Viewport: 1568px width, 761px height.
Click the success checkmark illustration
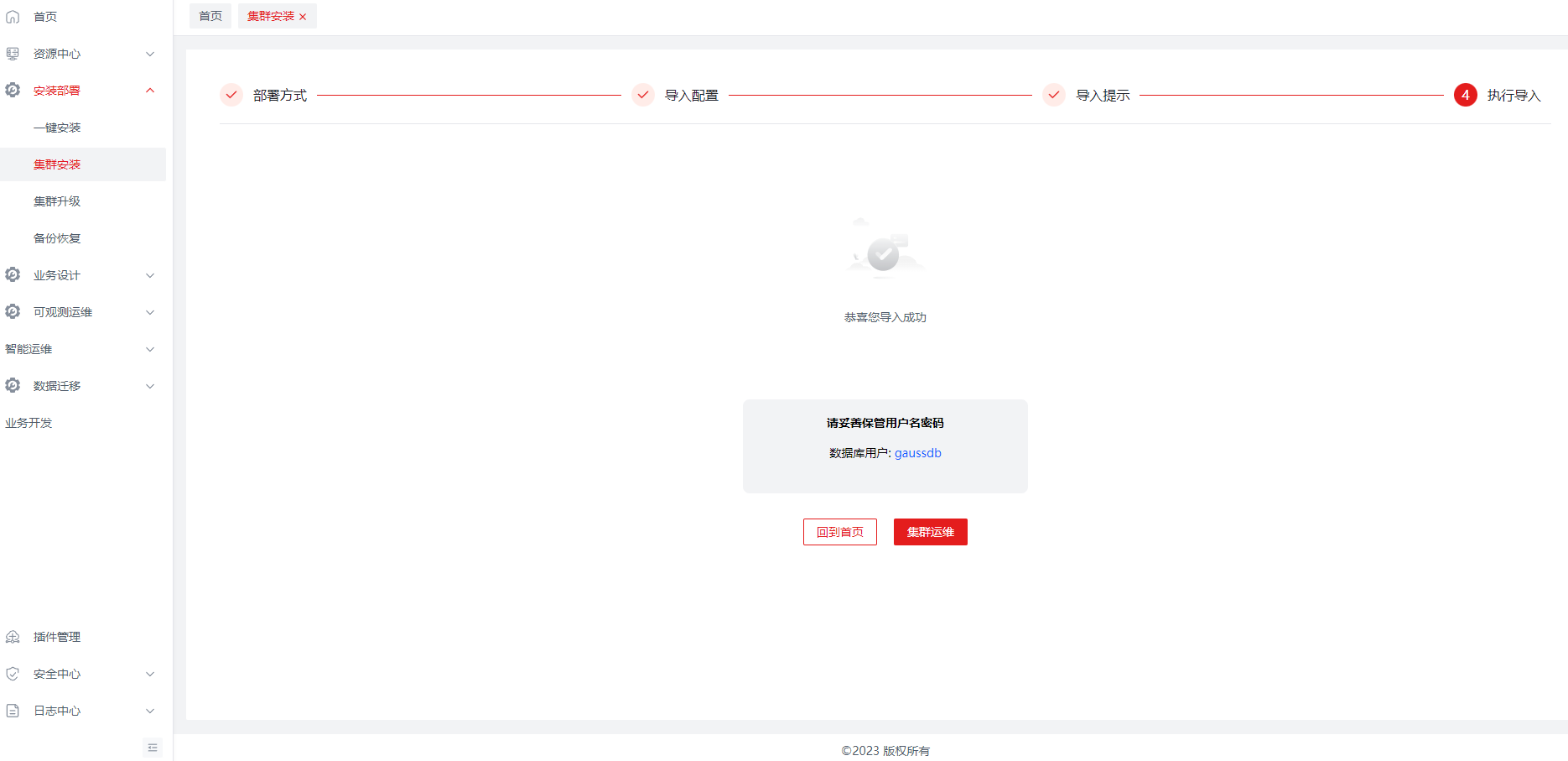884,251
